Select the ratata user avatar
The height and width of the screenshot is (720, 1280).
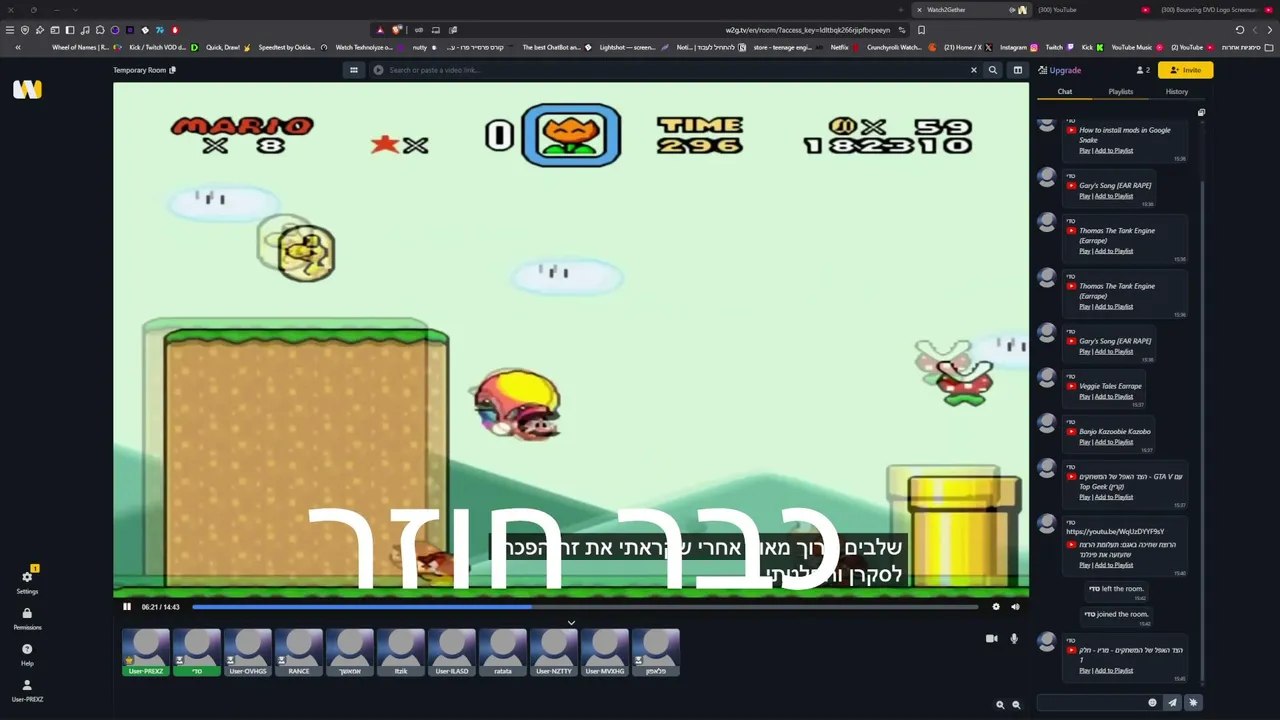click(x=503, y=652)
